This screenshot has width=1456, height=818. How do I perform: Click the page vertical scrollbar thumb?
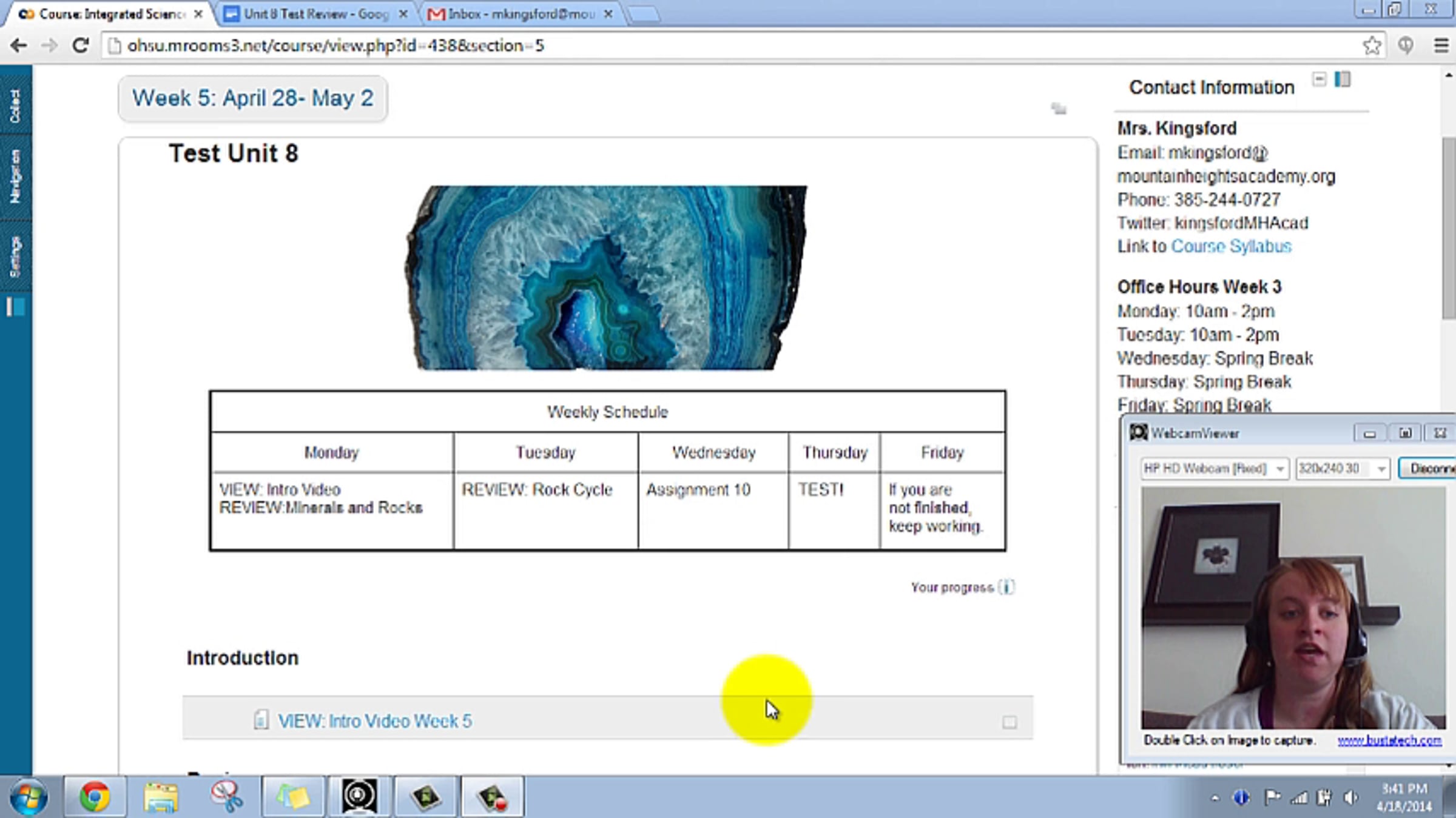tap(1449, 227)
